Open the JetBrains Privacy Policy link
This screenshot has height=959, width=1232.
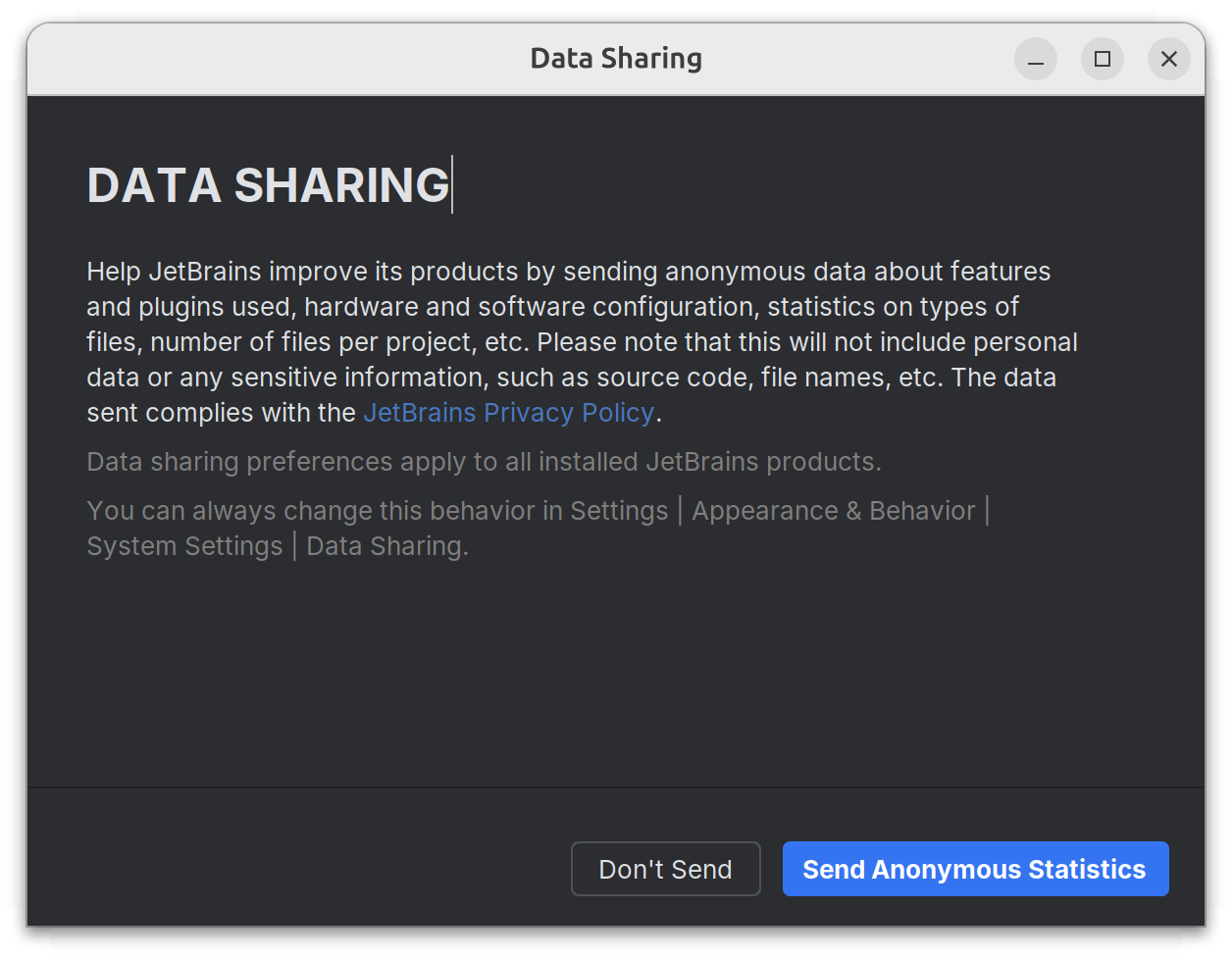[508, 413]
